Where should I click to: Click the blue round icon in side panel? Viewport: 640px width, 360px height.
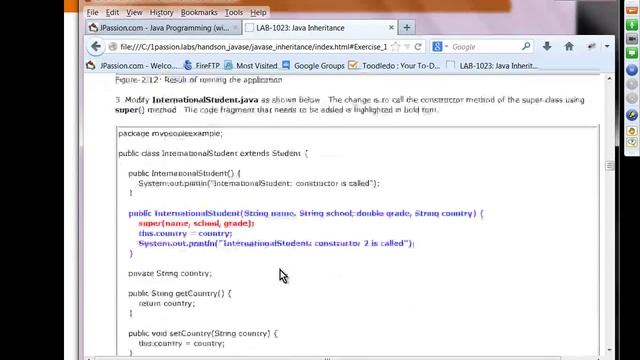click(632, 70)
